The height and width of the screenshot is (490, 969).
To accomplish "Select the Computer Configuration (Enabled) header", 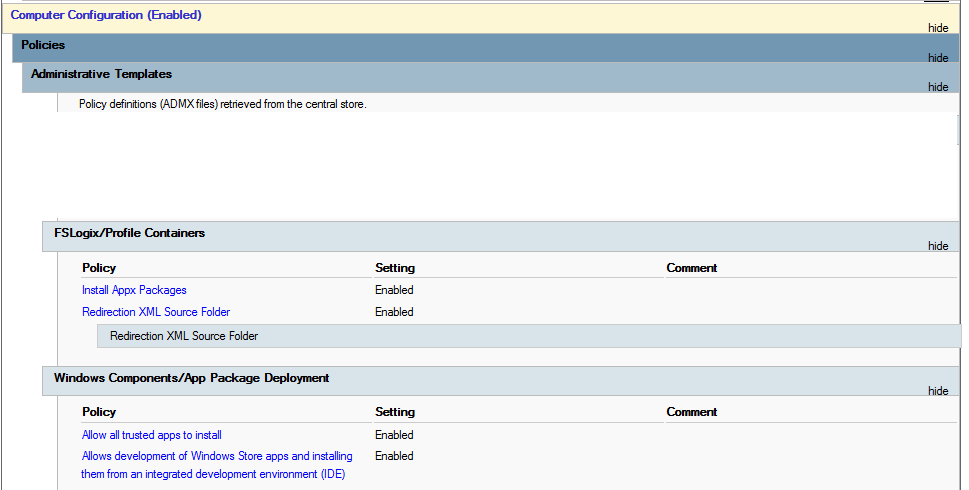I will tap(106, 15).
